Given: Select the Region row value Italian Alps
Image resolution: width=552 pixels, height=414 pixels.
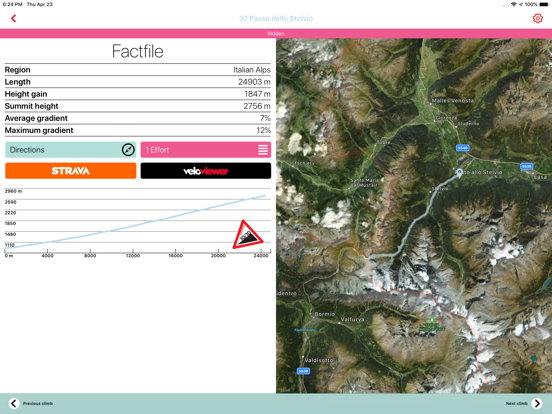Looking at the screenshot, I should click(252, 70).
